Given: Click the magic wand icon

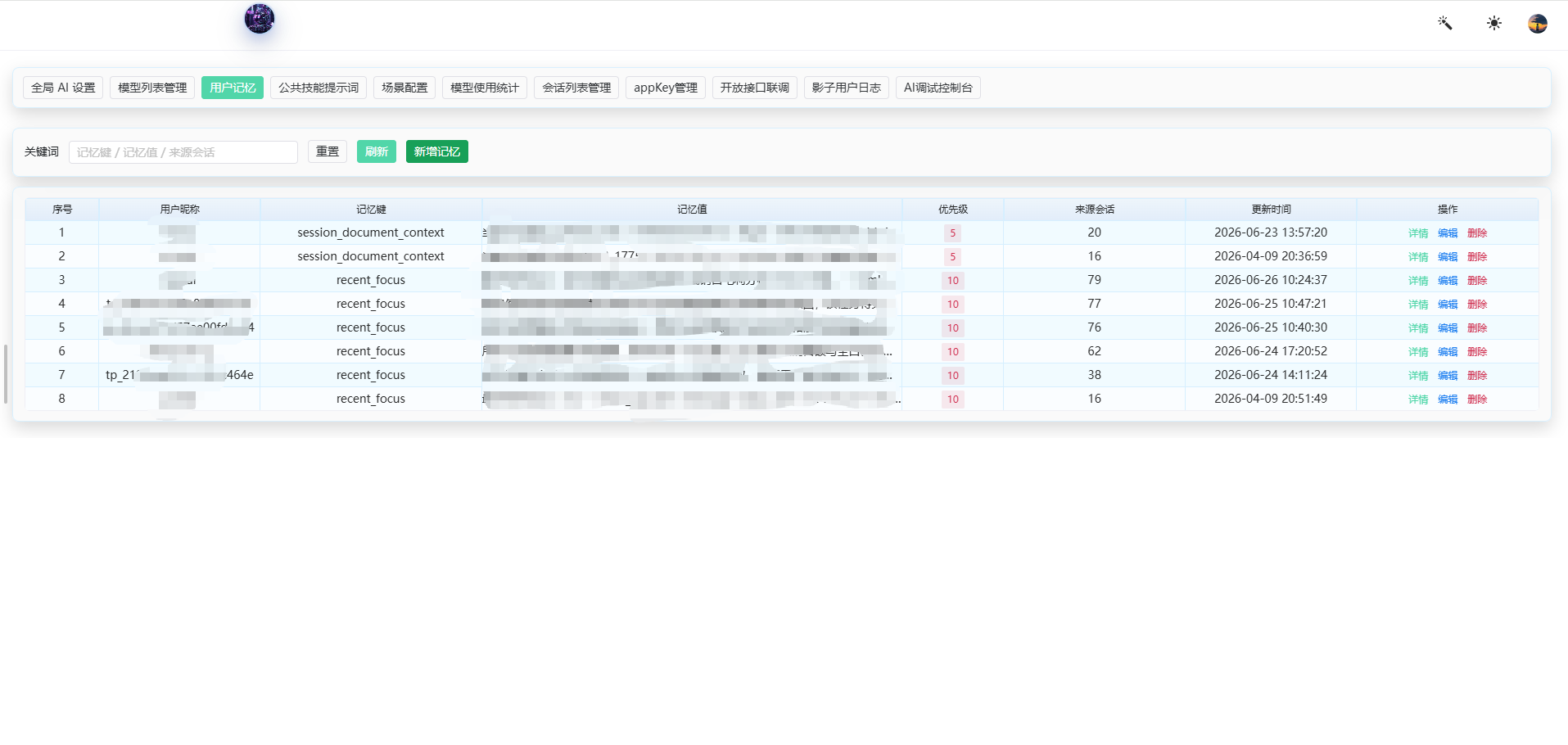Looking at the screenshot, I should click(x=1445, y=23).
